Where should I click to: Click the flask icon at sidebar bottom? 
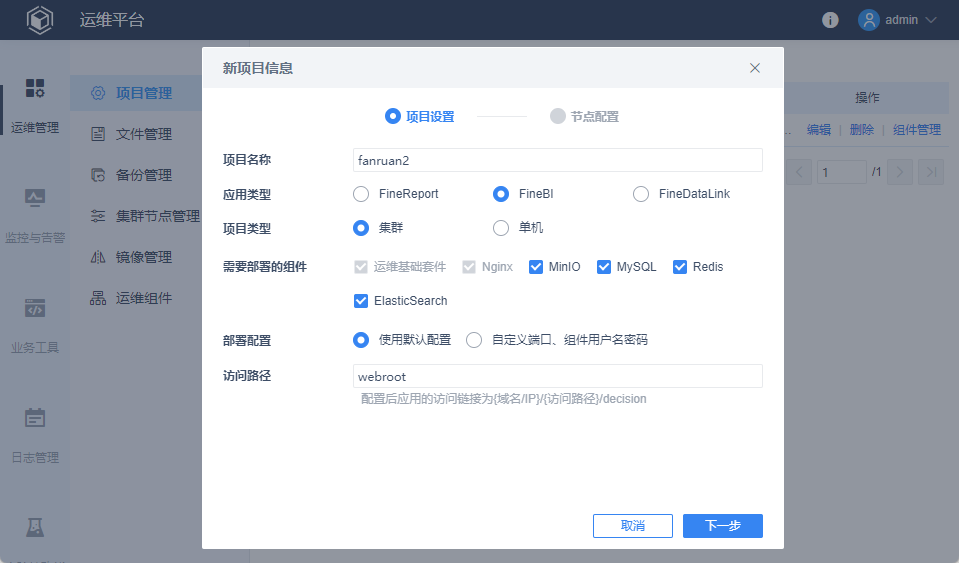pyautogui.click(x=35, y=527)
